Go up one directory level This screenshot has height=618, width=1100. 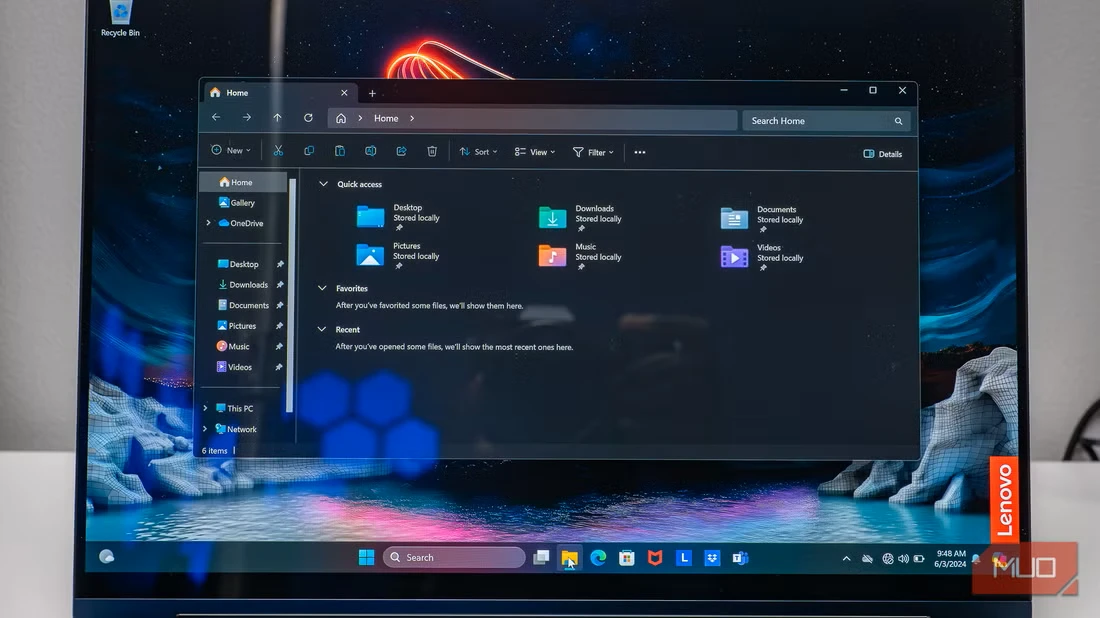pos(277,118)
